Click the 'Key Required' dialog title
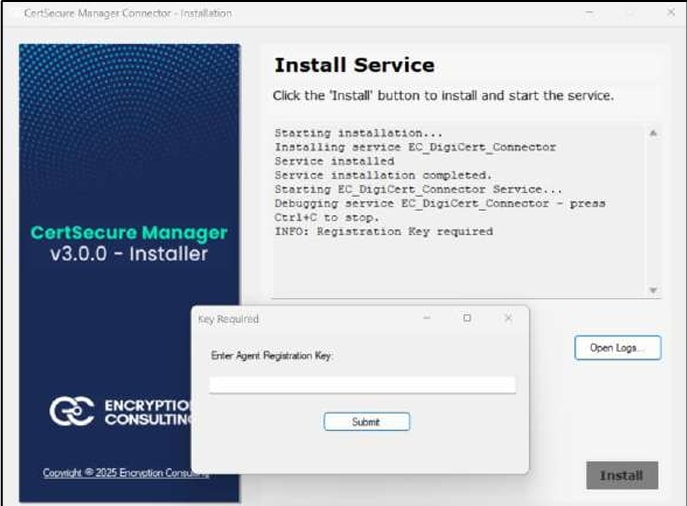Image resolution: width=687 pixels, height=506 pixels. (x=228, y=319)
